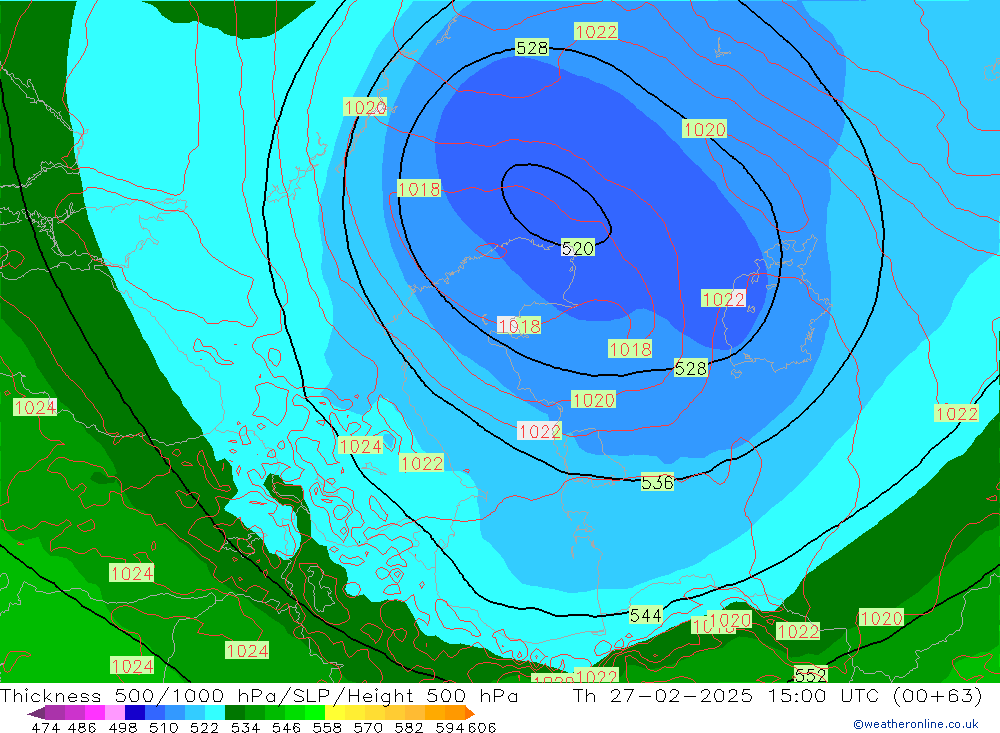Screen dimensions: 1000x733
Task: Click the 528 label below lower 1018
Action: (x=691, y=368)
